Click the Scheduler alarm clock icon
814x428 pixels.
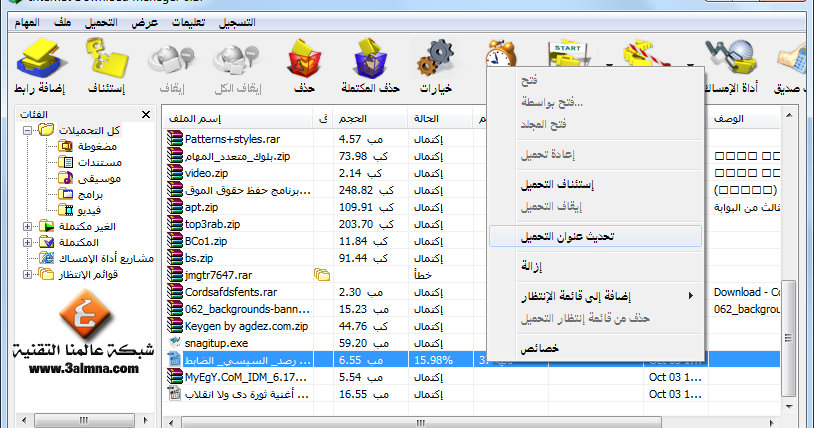[x=501, y=53]
